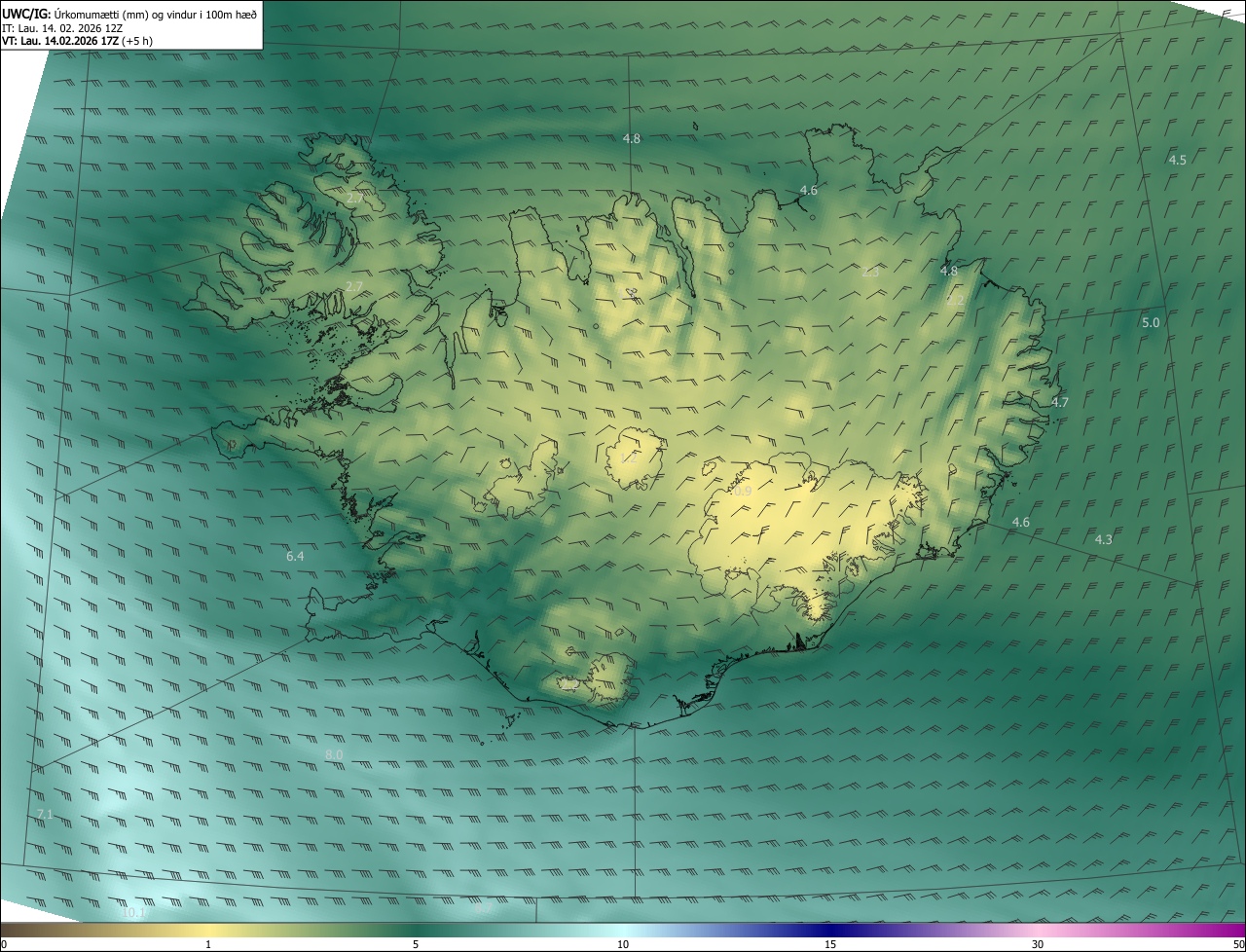This screenshot has width=1246, height=952.
Task: Click the 2.3 value label on the map
Action: [870, 273]
